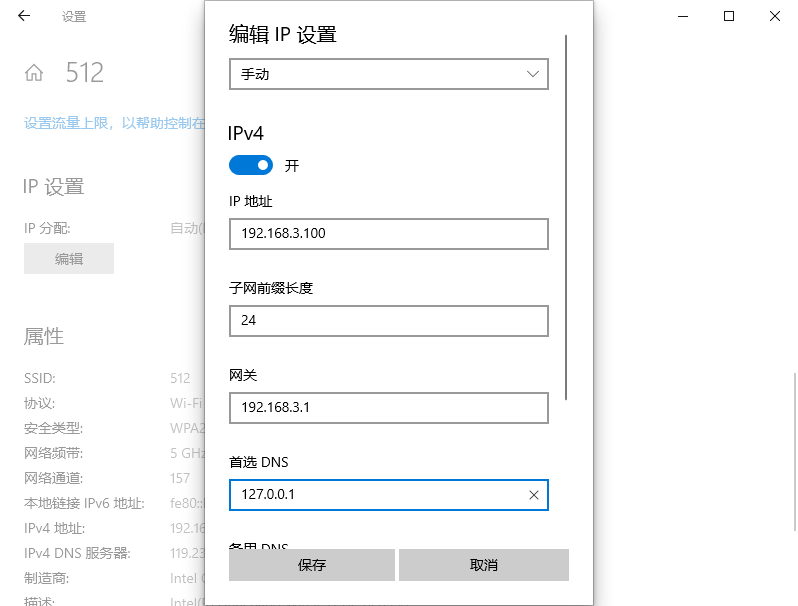Click the back arrow in Settings
The height and width of the screenshot is (606, 798).
pos(24,16)
